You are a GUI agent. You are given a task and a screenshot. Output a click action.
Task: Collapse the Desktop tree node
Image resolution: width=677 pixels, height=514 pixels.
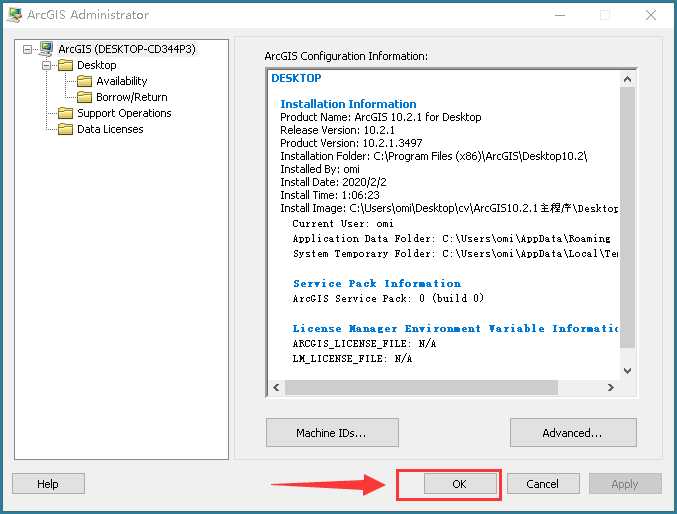(47, 65)
